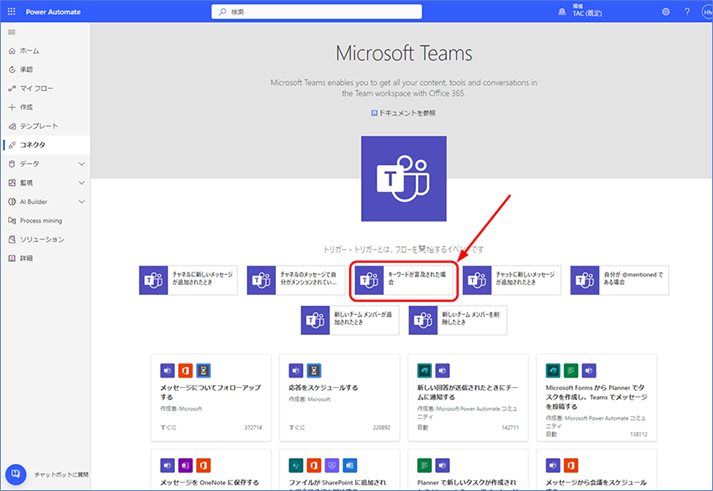Expand the AI Builder chevron in sidebar
This screenshot has height=491, width=713.
point(82,201)
